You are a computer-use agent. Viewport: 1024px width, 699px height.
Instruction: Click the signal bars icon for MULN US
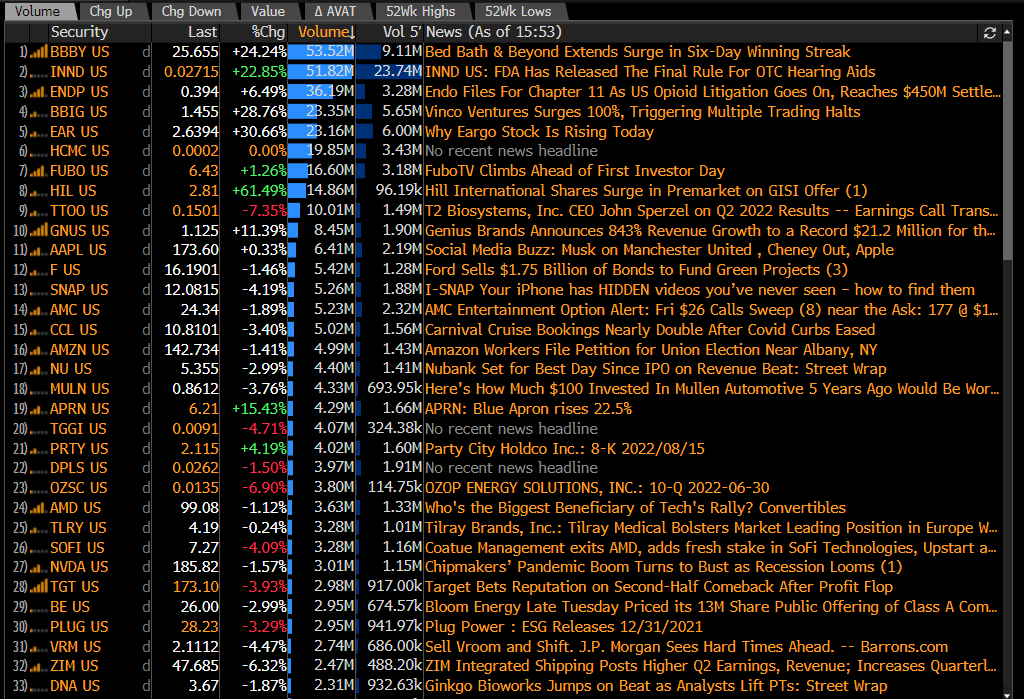39,389
